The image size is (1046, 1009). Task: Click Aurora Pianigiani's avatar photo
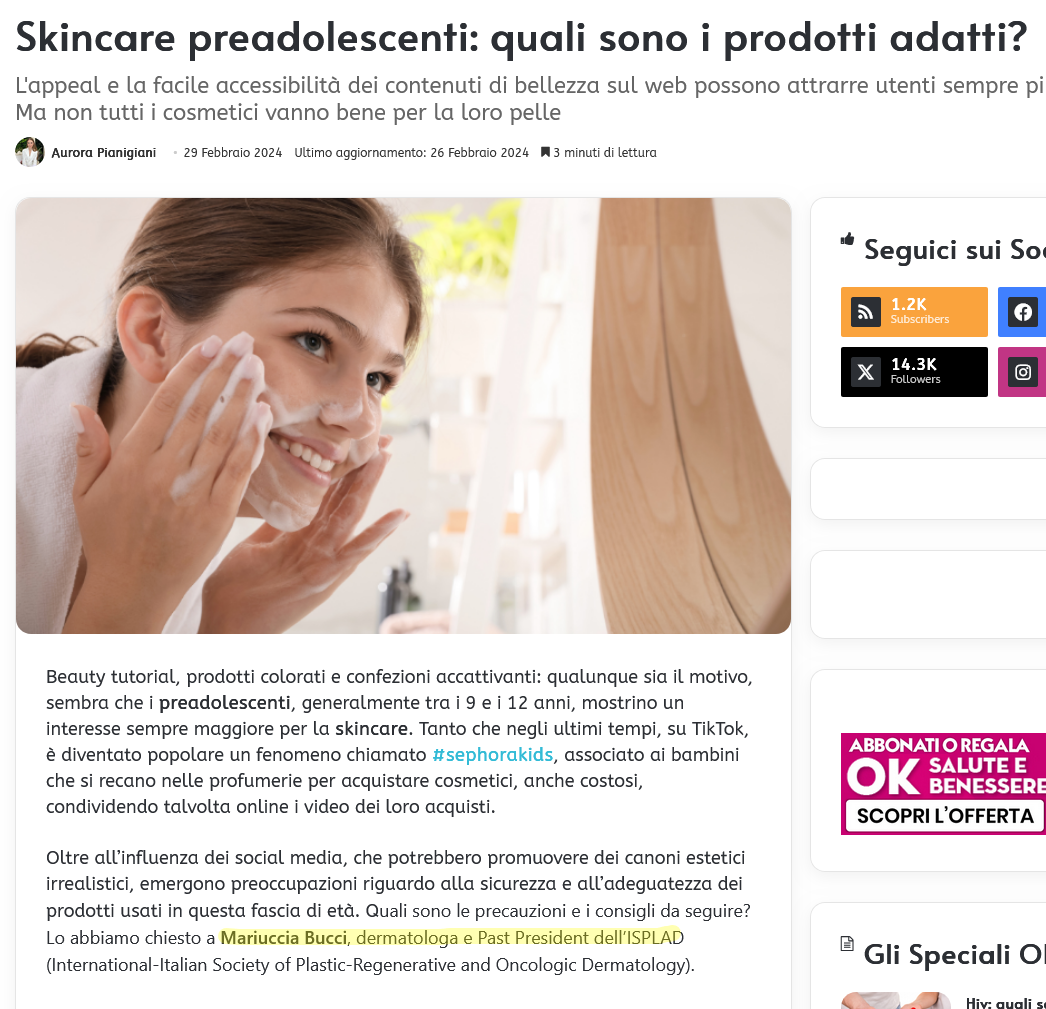[29, 152]
